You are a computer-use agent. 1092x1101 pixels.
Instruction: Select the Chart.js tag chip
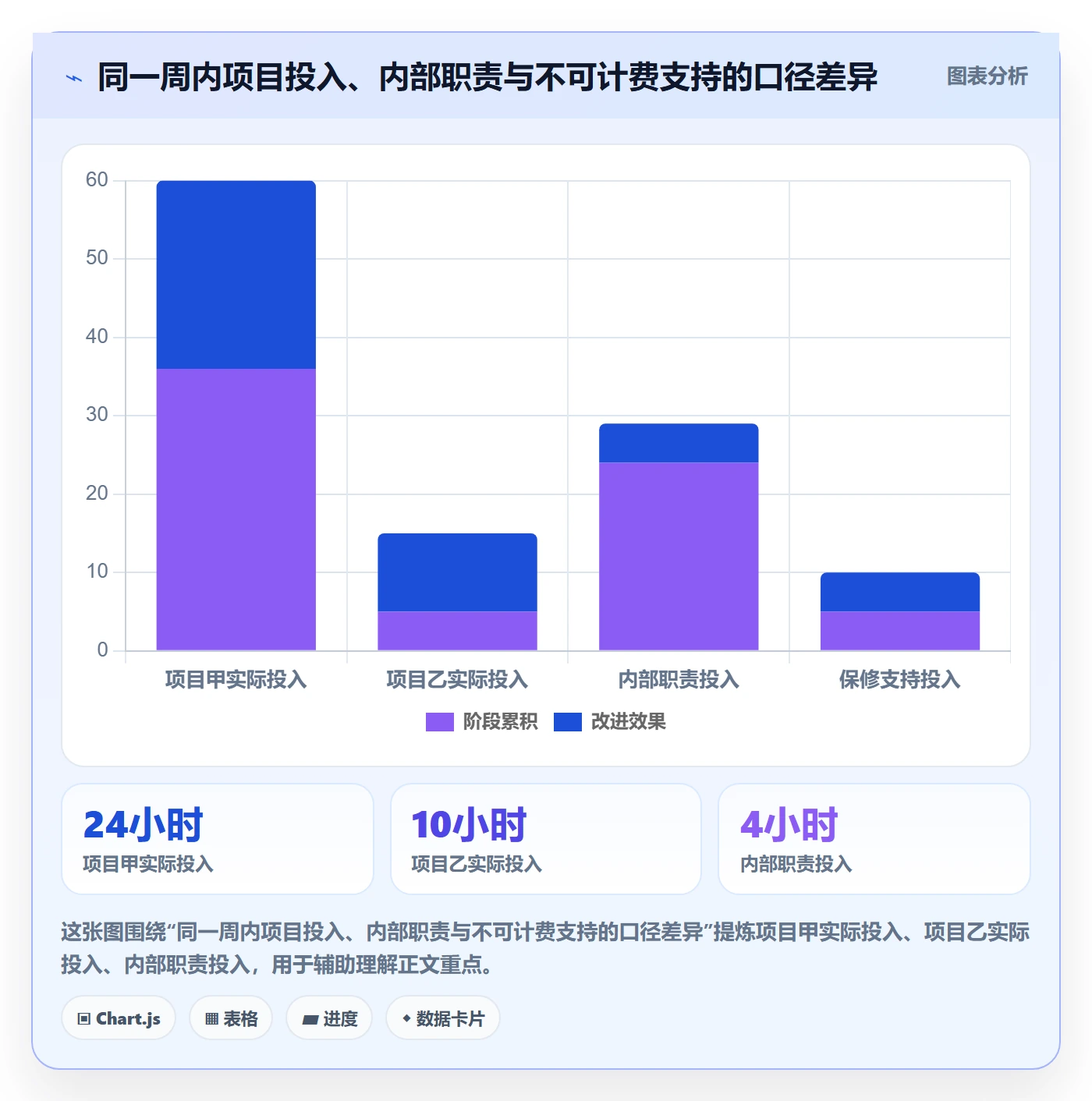pos(119,1018)
